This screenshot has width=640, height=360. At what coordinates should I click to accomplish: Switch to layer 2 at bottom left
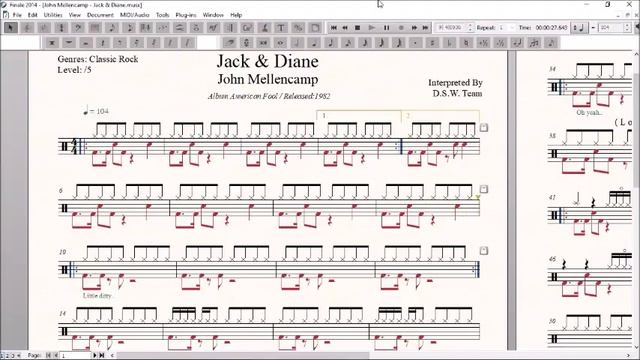click(x=7, y=356)
